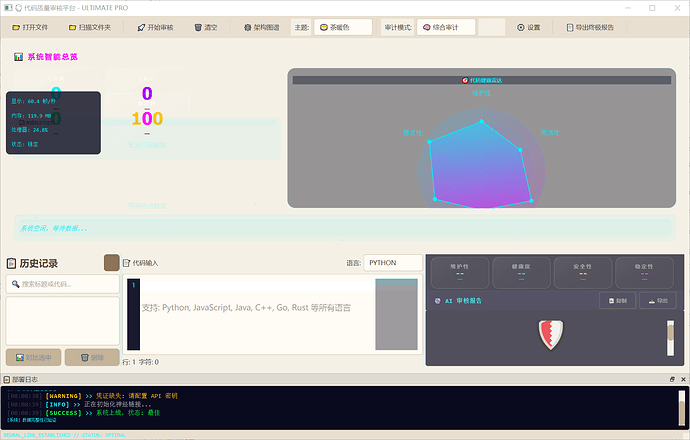Clear everything with the 清空 trash button
This screenshot has height=440, width=690.
pos(206,27)
